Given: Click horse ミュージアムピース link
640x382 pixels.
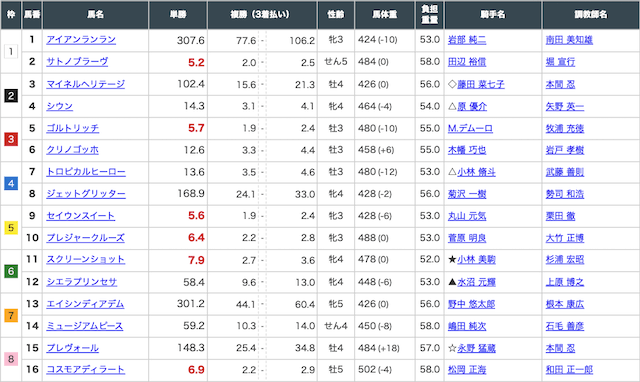Looking at the screenshot, I should tap(84, 326).
